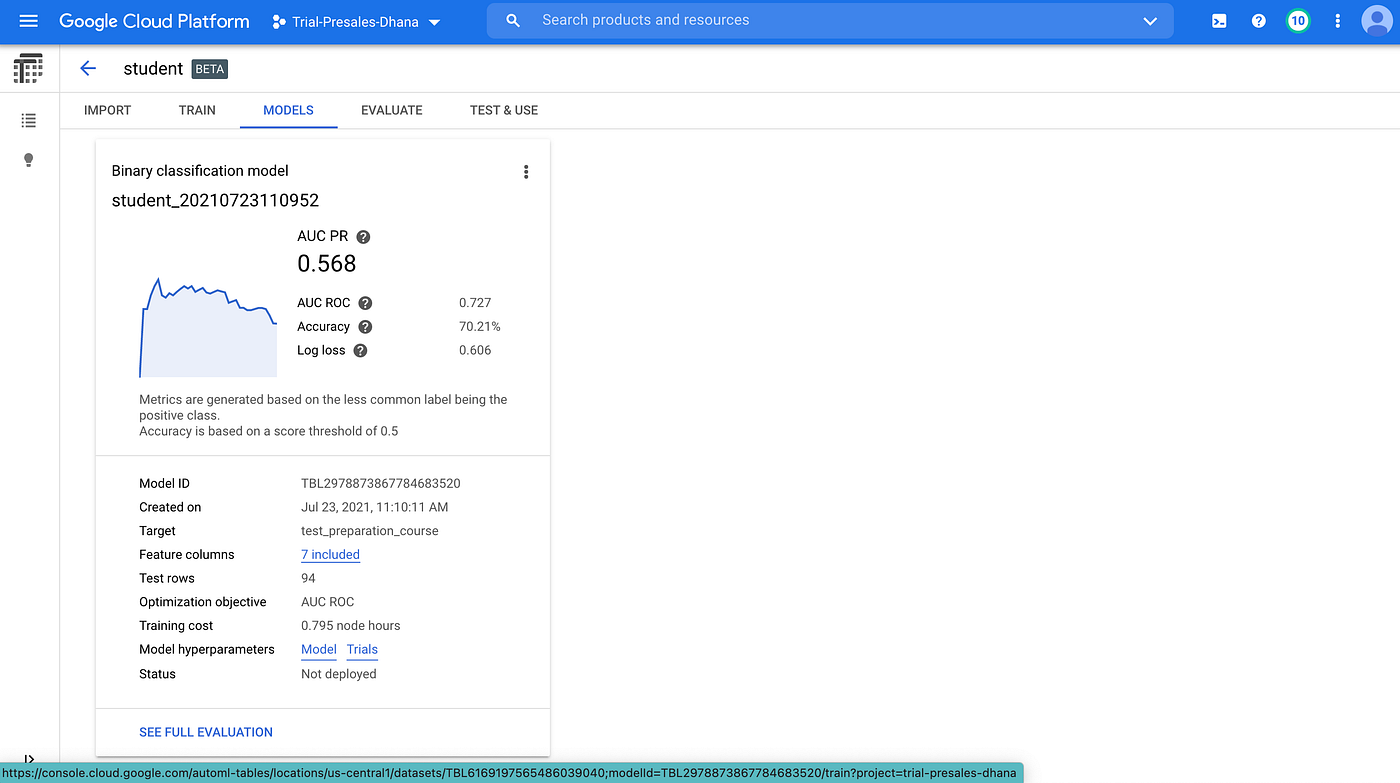View the 10 pending notifications

click(x=1297, y=20)
